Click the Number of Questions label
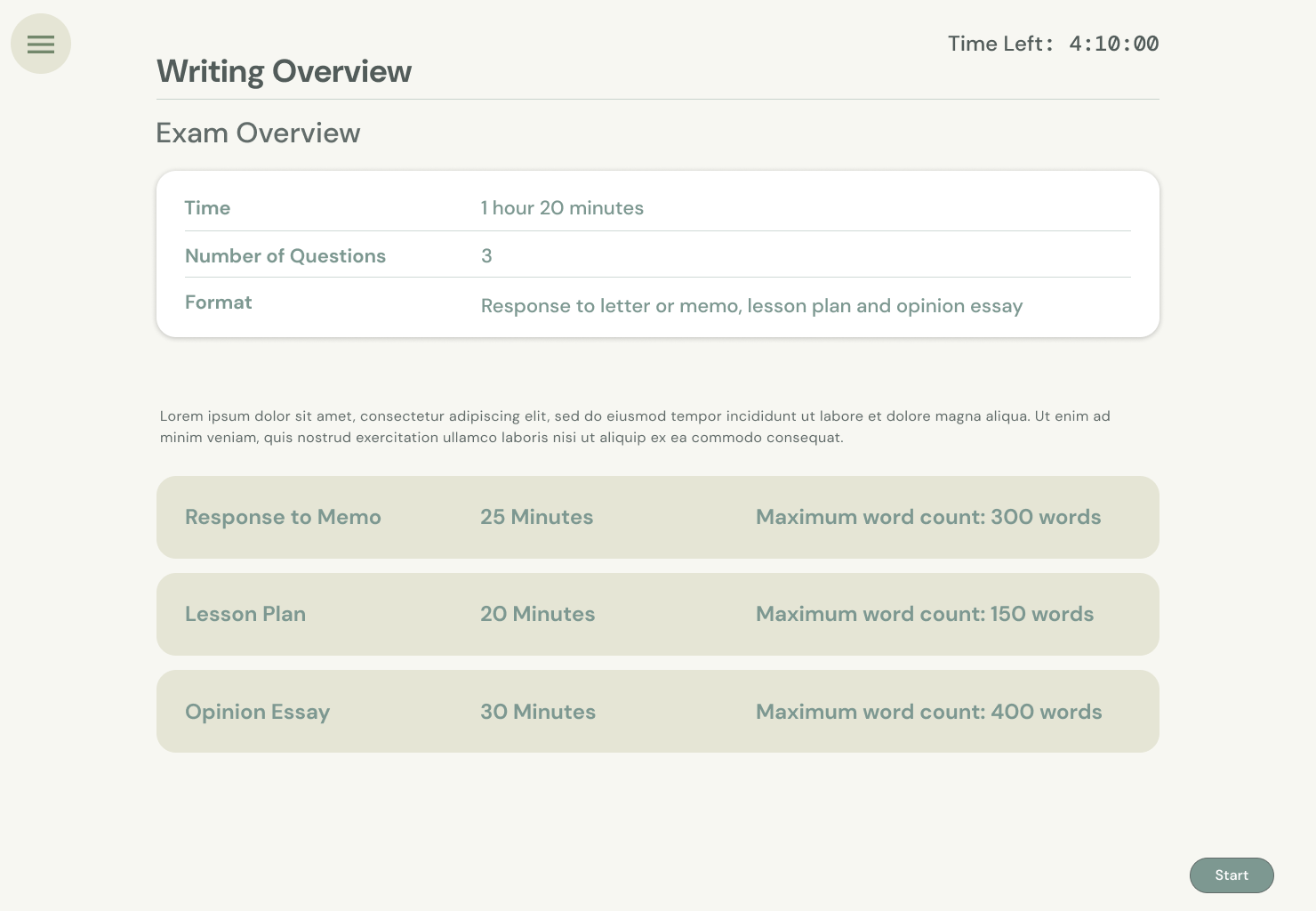Screen dimensions: 1316x911 pos(285,256)
